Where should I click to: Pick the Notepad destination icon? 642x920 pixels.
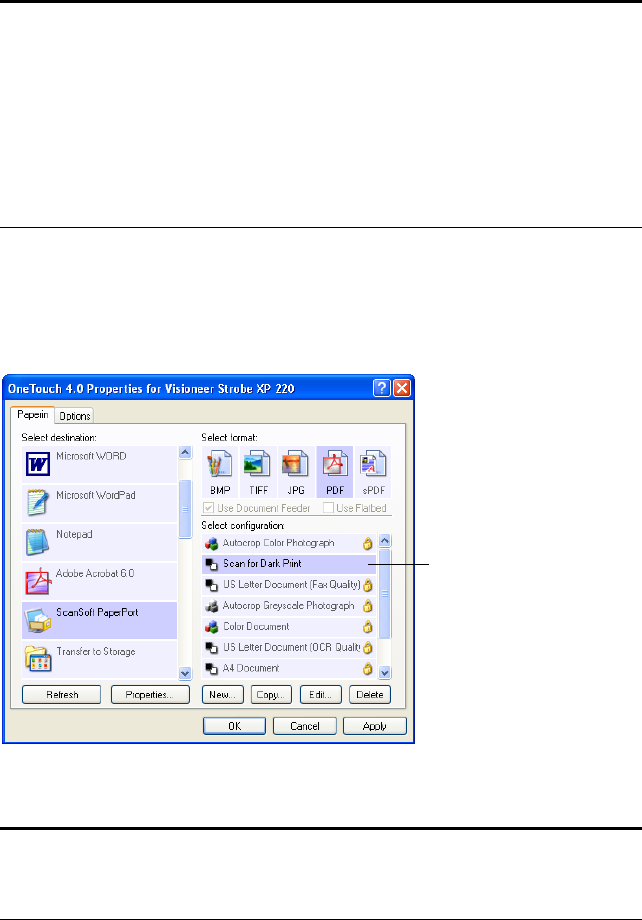pos(38,542)
